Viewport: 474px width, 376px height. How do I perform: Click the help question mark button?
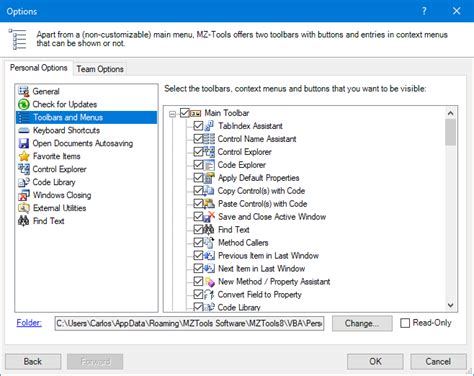point(424,11)
